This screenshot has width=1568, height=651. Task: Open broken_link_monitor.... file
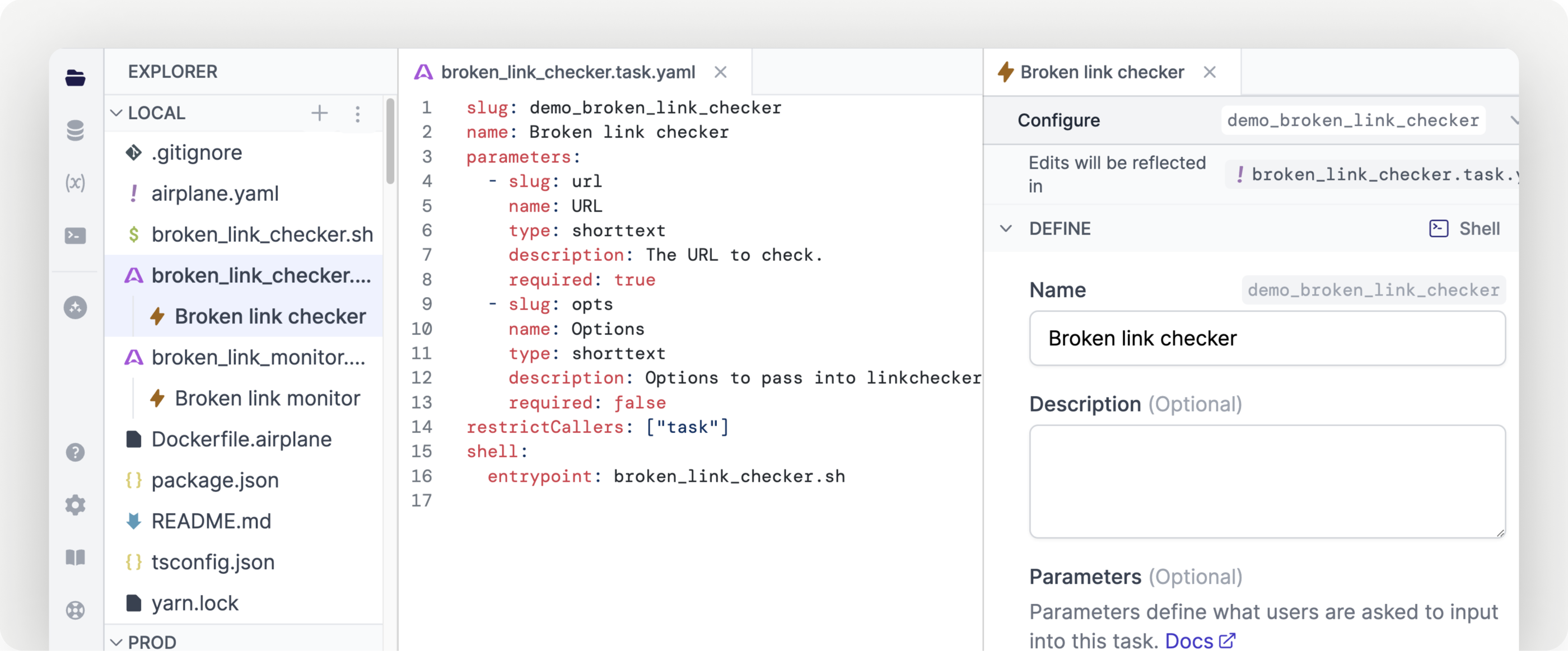[x=244, y=357]
